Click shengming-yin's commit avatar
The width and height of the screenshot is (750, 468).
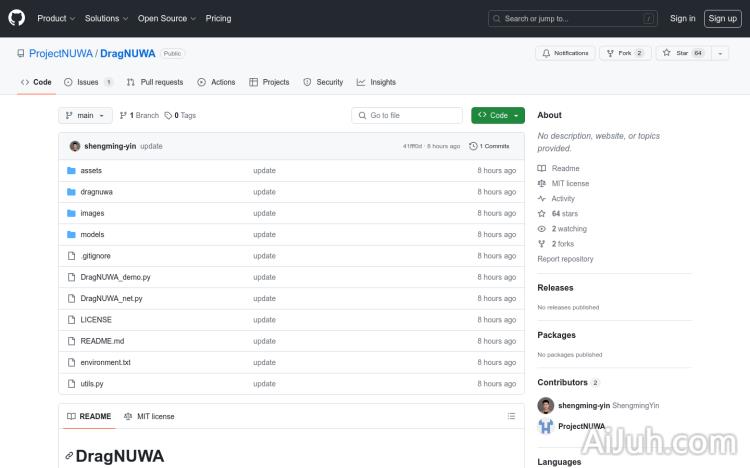75,146
